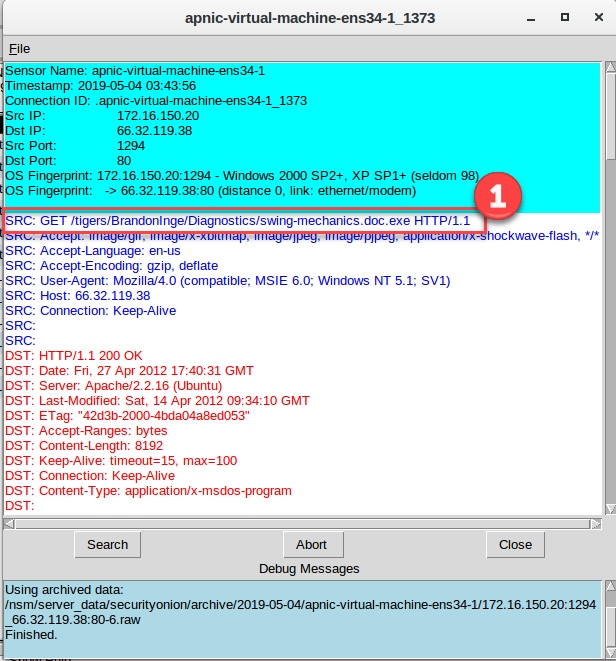Minimize the transcript window
This screenshot has width=616, height=661.
pyautogui.click(x=531, y=18)
